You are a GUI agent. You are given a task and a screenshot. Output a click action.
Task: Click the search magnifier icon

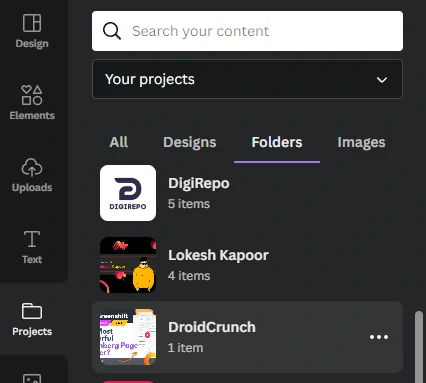click(112, 31)
